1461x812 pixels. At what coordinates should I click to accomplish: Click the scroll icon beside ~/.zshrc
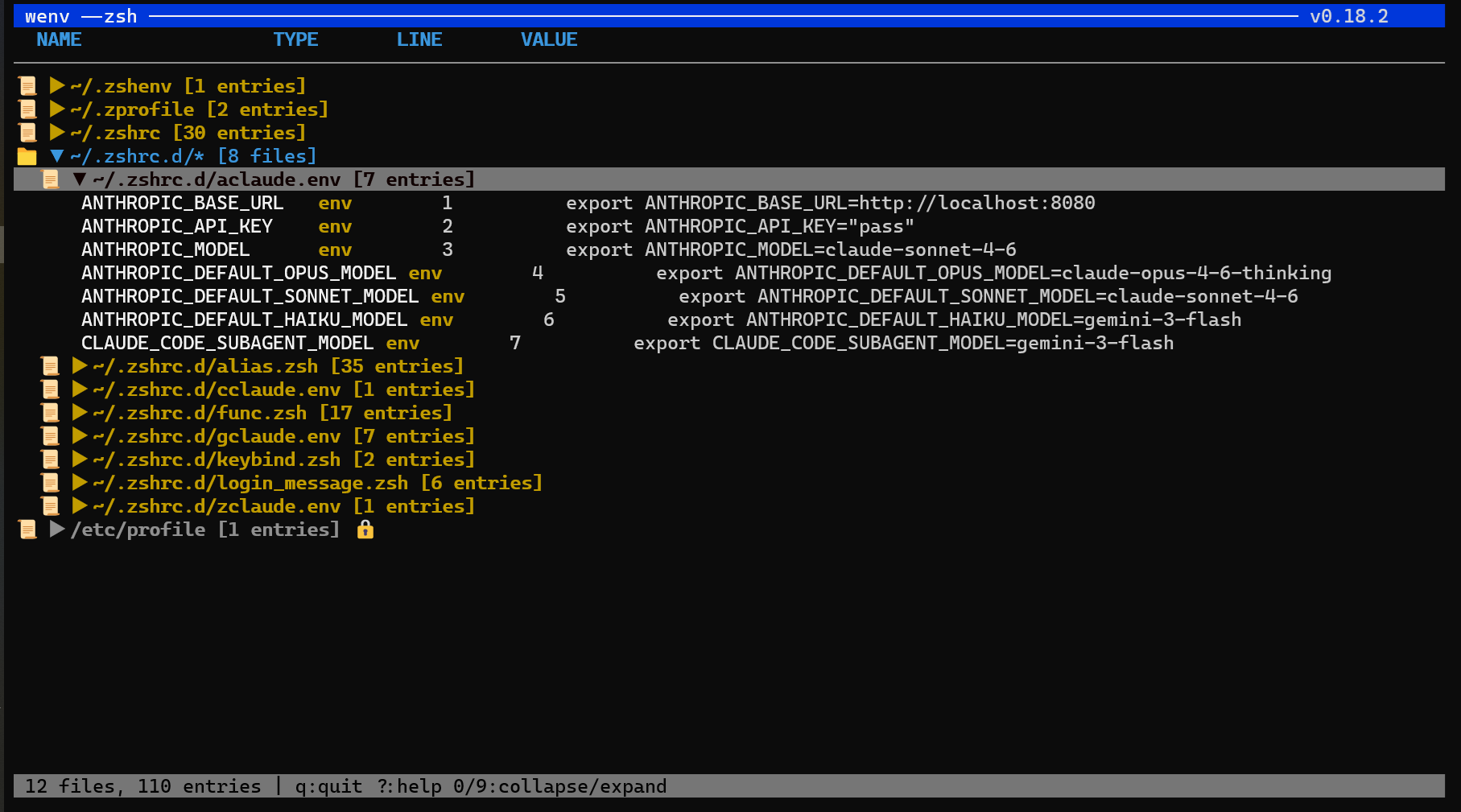pyautogui.click(x=27, y=133)
